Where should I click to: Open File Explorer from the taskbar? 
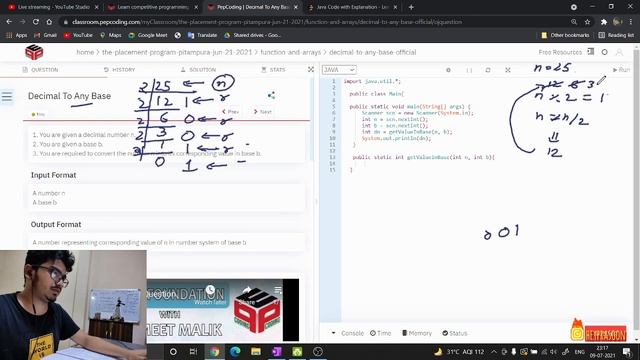coord(256,351)
